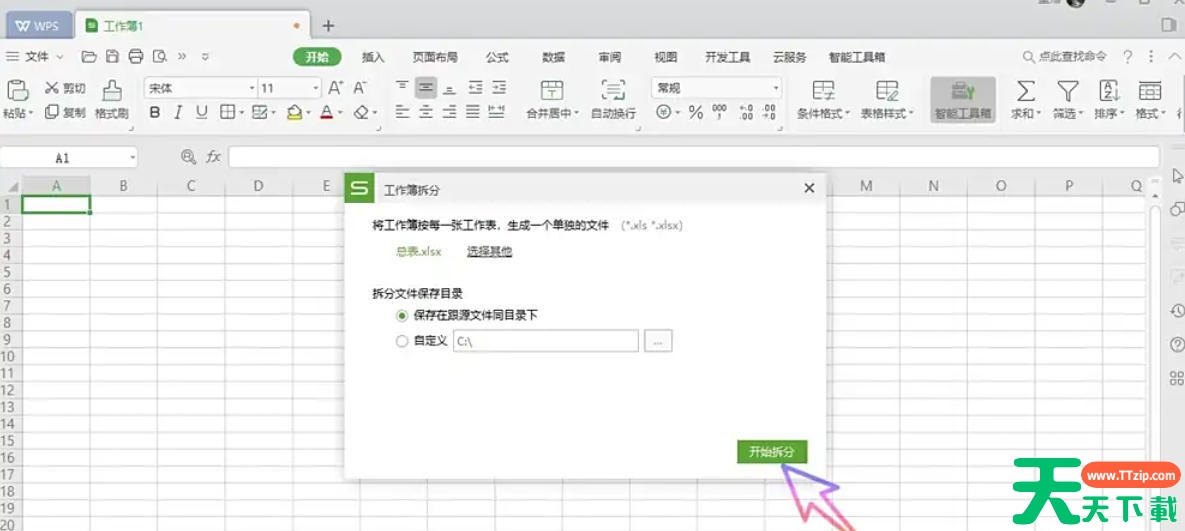Viewport: 1185px width, 531px height.
Task: Decrease font size with A- icon
Action: [360, 88]
